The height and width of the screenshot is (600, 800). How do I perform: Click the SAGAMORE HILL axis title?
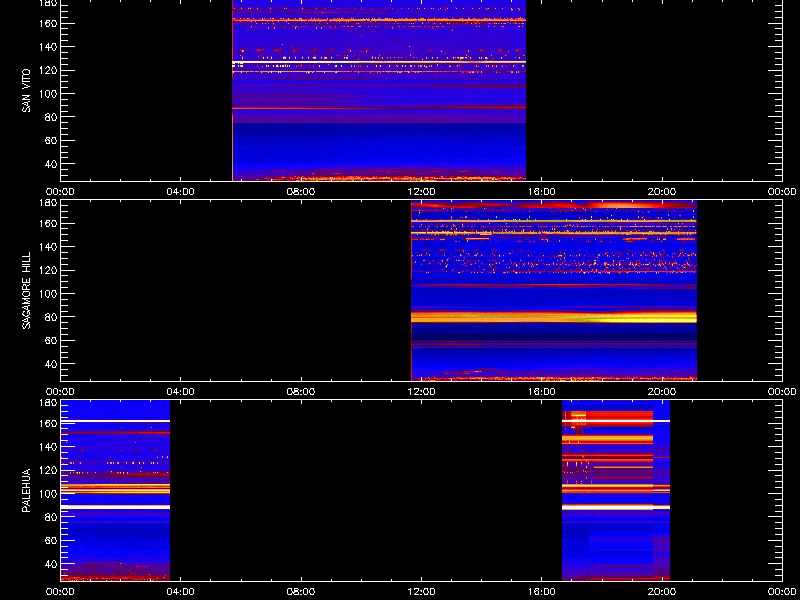(26, 290)
